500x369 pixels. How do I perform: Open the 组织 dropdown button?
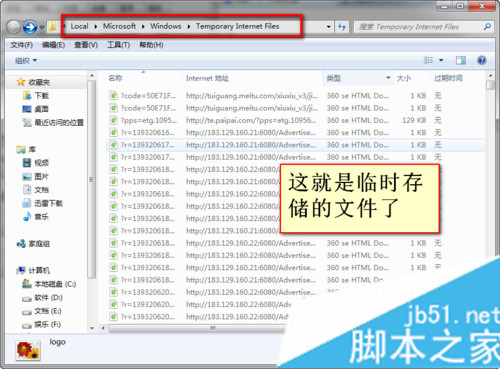[26, 61]
